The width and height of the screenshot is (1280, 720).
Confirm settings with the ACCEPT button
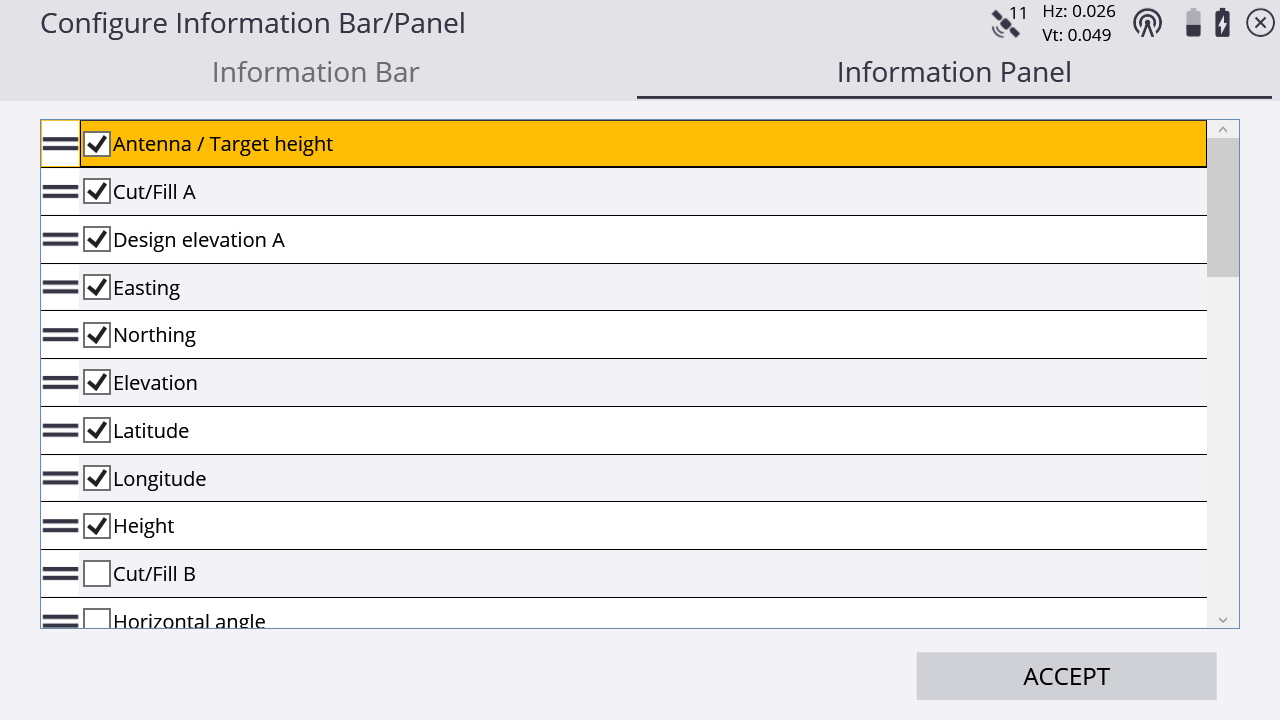1066,676
